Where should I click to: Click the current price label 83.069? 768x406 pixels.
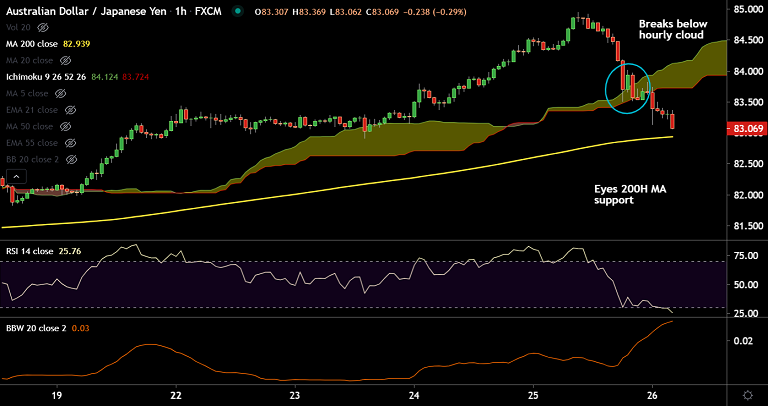tap(747, 129)
